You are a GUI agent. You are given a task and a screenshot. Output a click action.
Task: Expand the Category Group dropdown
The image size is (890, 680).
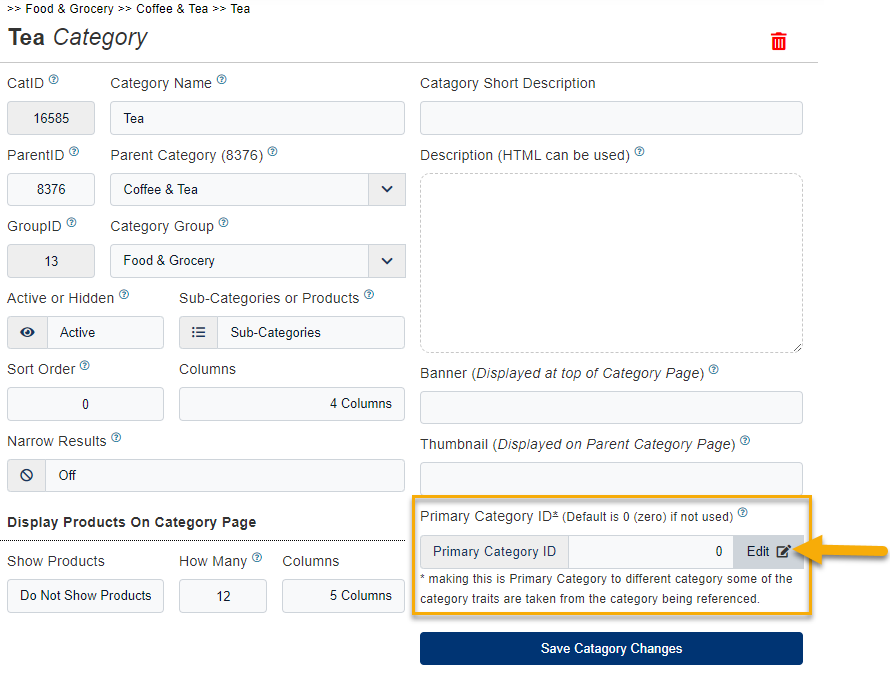(387, 261)
